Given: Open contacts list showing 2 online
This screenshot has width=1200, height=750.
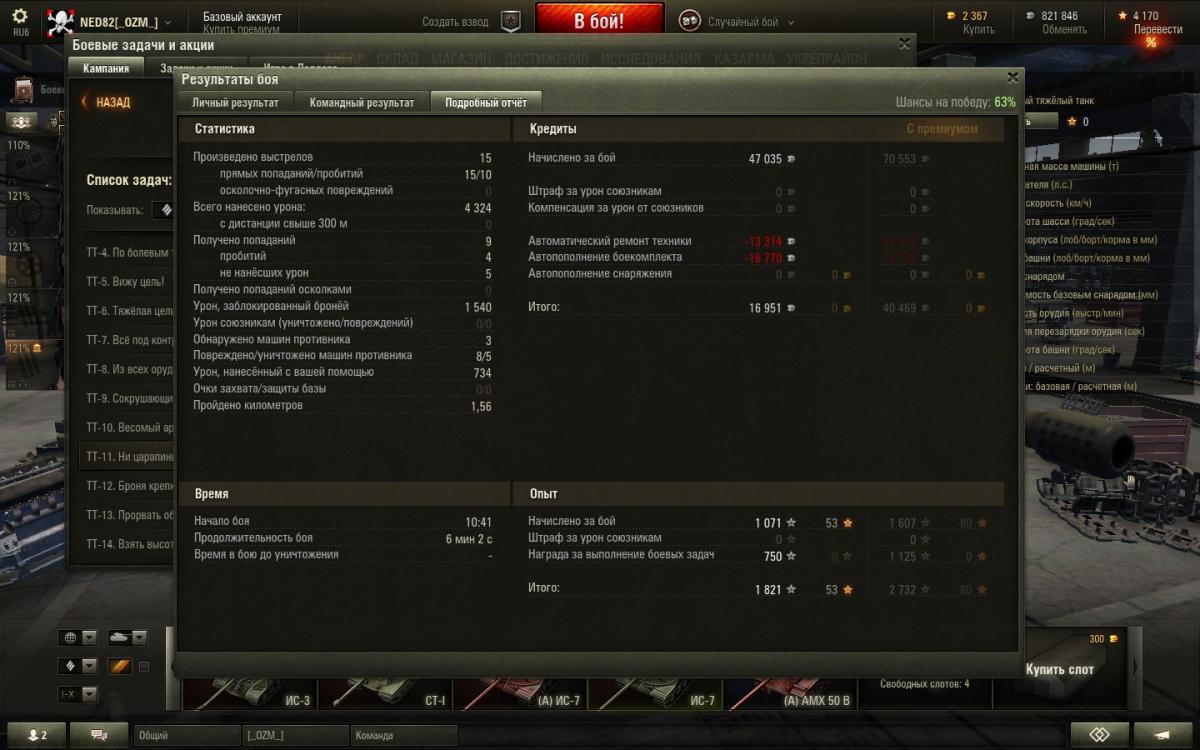Looking at the screenshot, I should [x=36, y=735].
